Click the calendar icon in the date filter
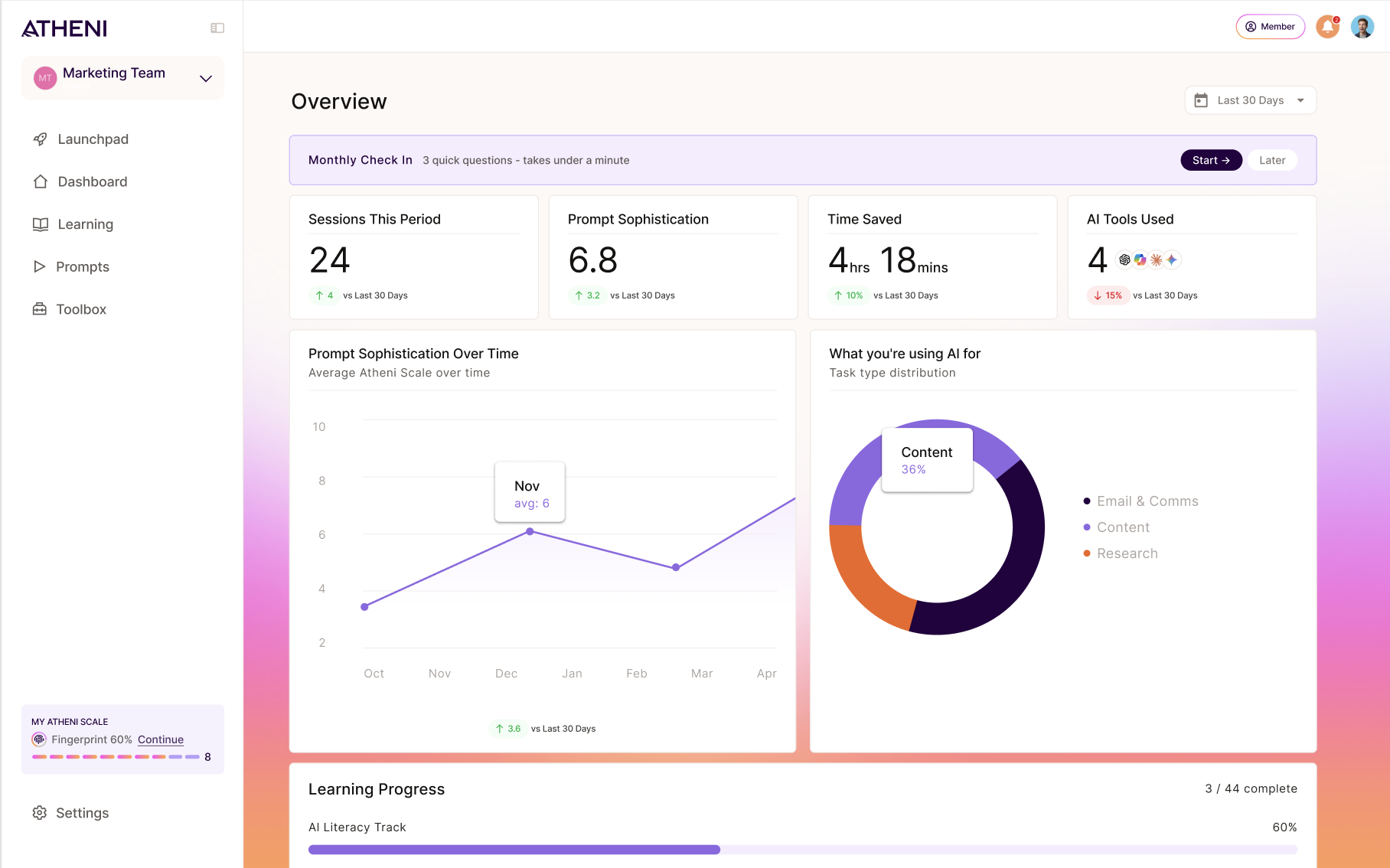Viewport: 1390px width, 868px height. [x=1201, y=100]
